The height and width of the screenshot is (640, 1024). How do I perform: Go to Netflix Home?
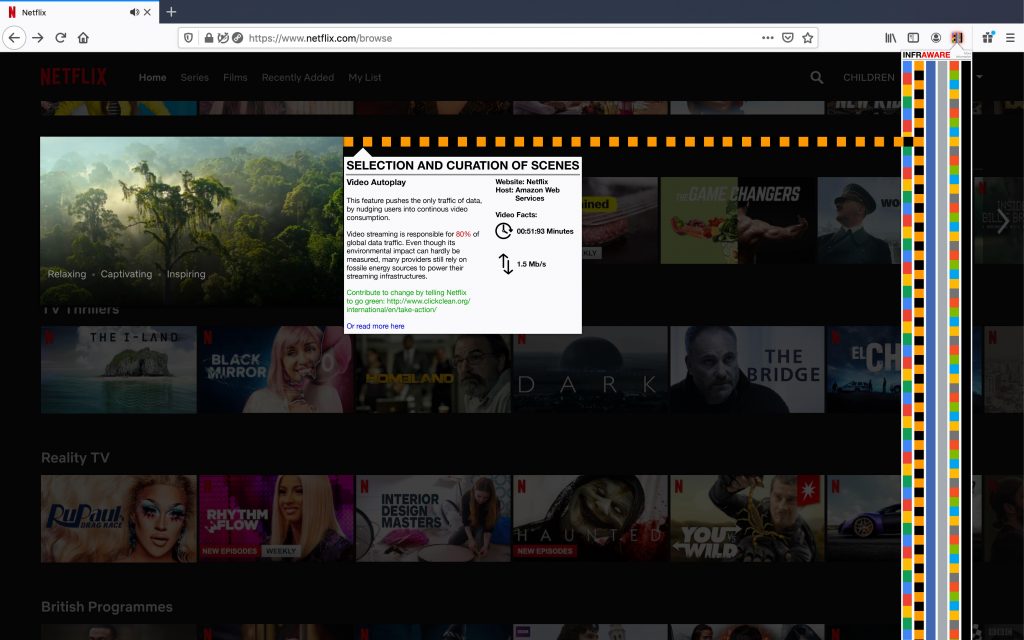coord(152,77)
